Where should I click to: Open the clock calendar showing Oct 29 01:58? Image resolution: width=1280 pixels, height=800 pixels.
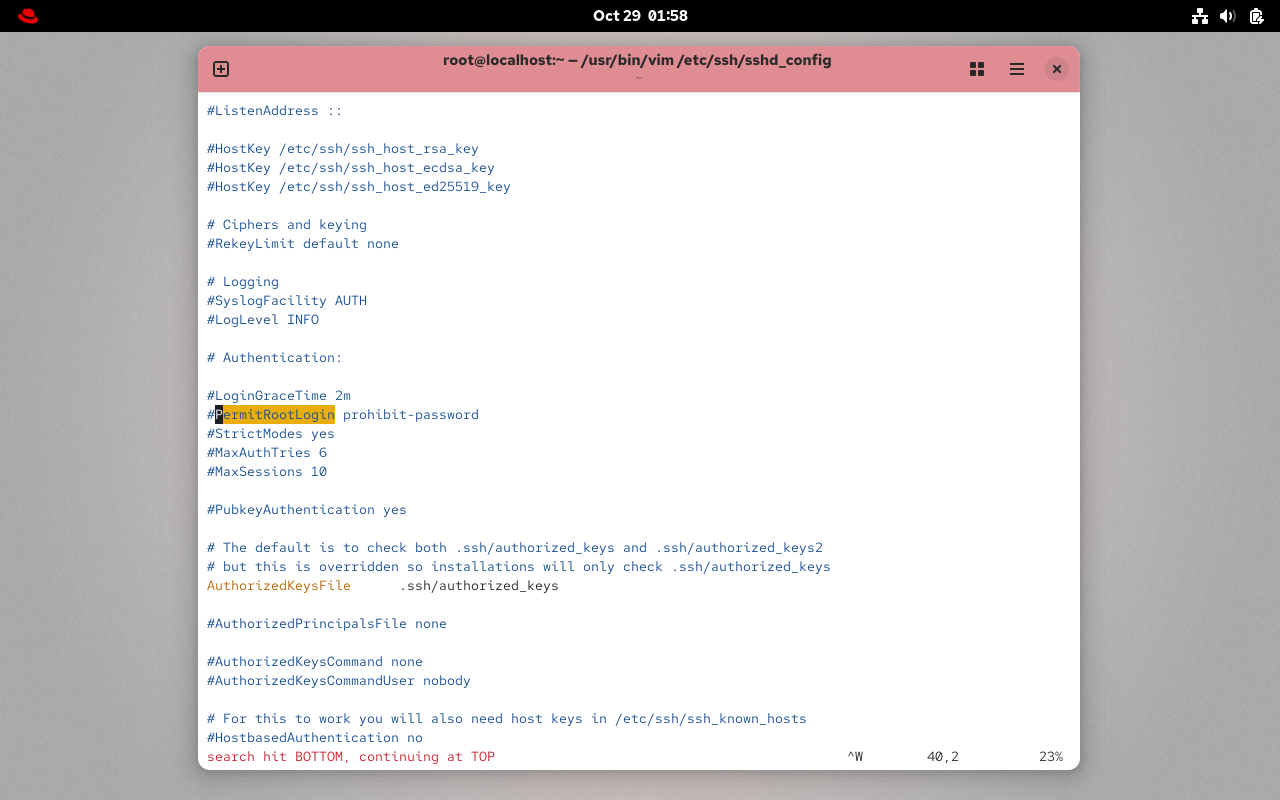640,16
